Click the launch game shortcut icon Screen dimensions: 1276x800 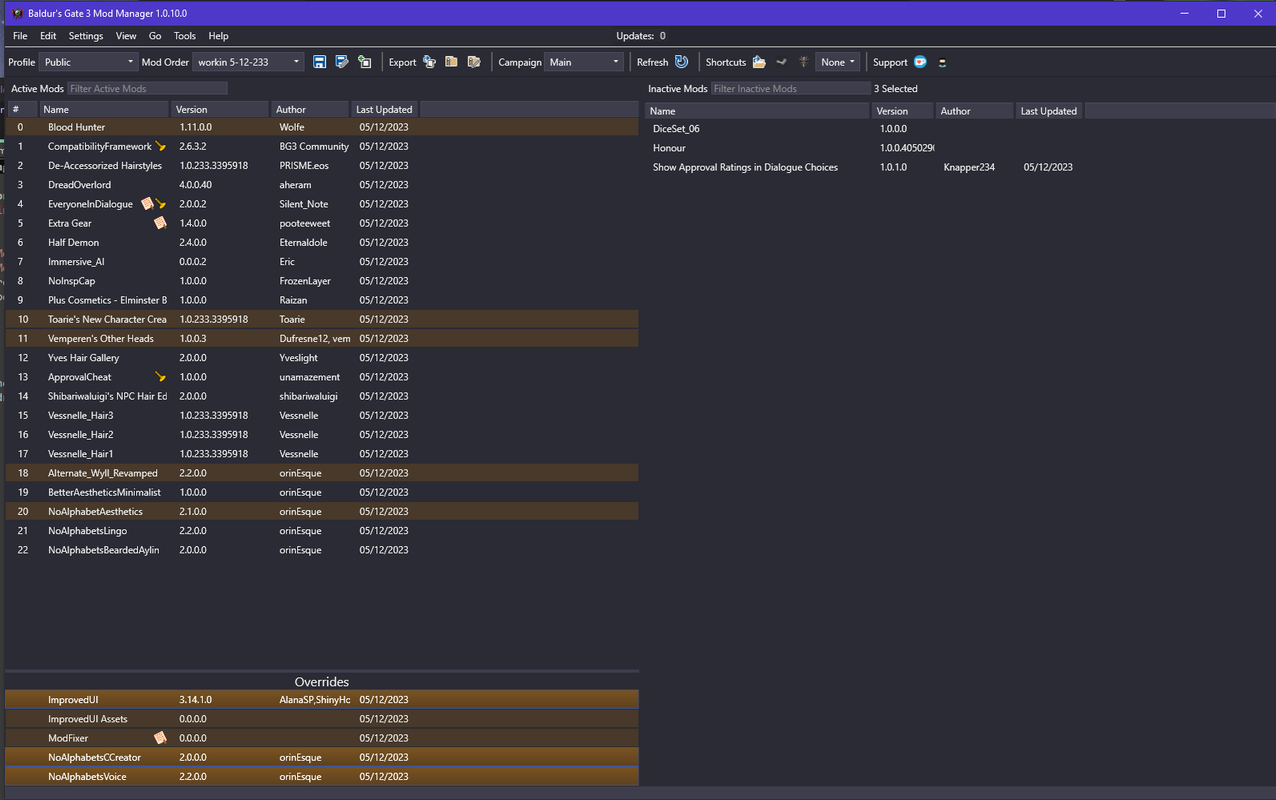click(x=803, y=62)
